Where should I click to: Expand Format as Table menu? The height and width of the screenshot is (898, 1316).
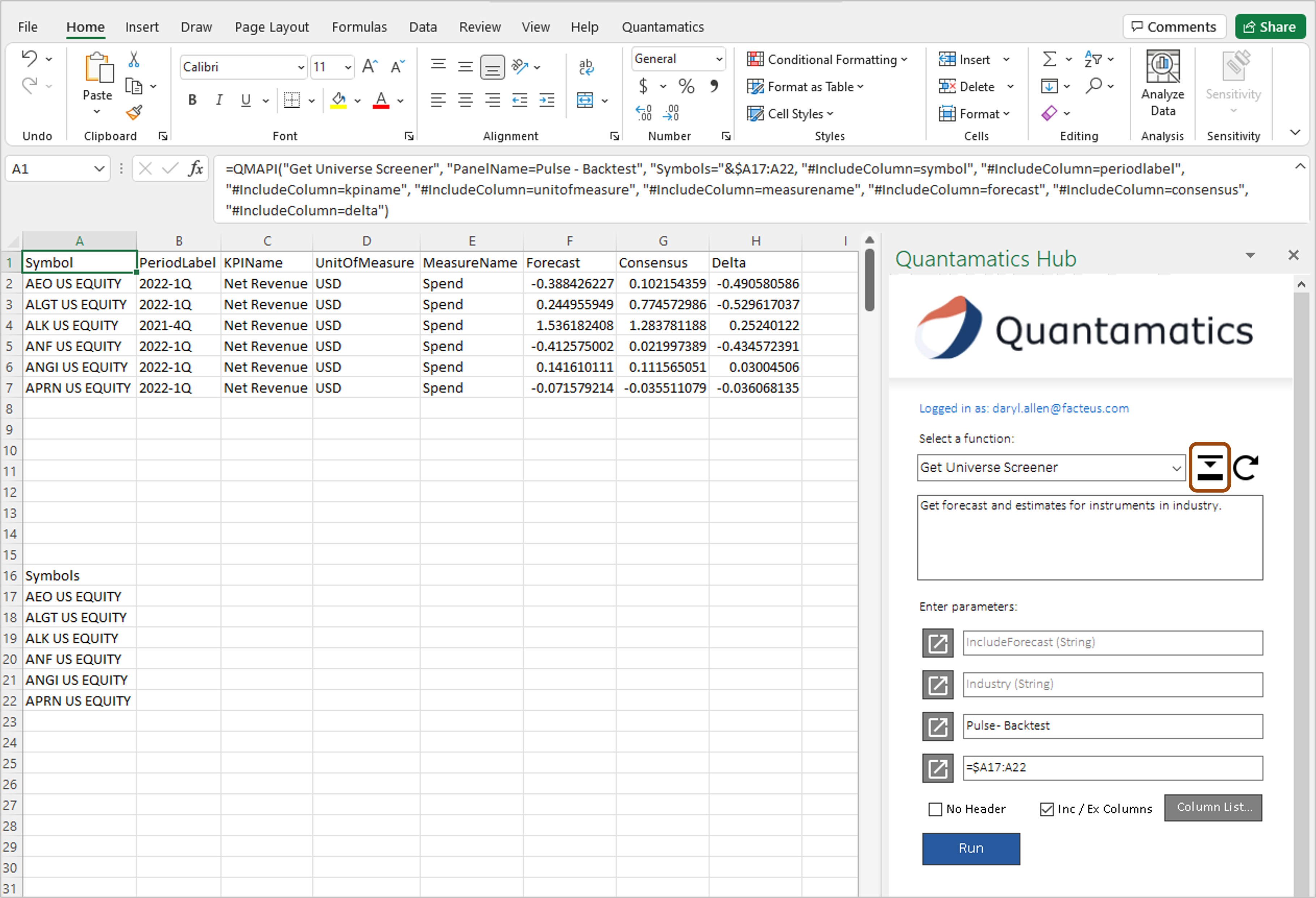pyautogui.click(x=805, y=87)
